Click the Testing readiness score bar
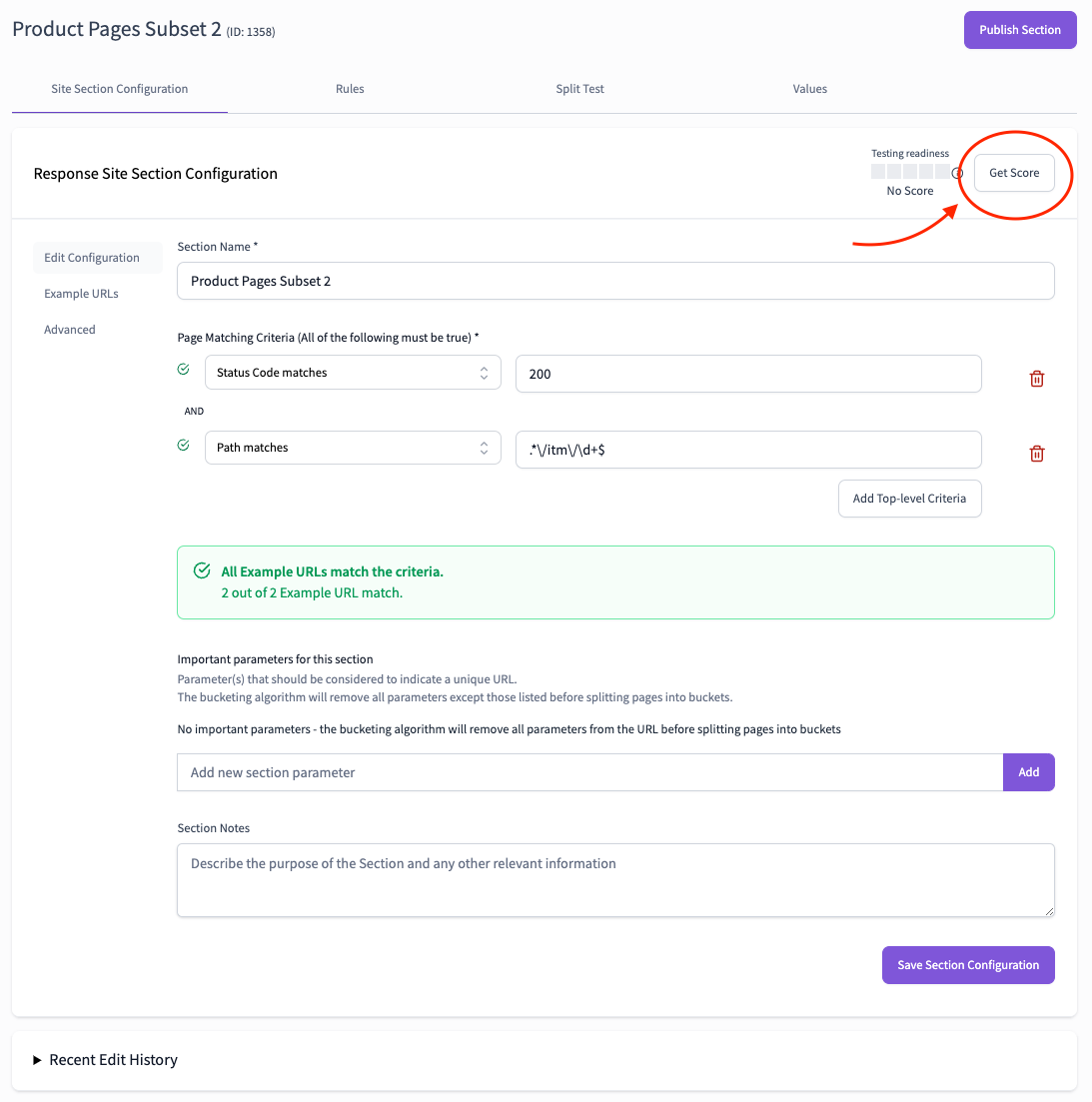Viewport: 1092px width, 1102px height. [x=910, y=172]
